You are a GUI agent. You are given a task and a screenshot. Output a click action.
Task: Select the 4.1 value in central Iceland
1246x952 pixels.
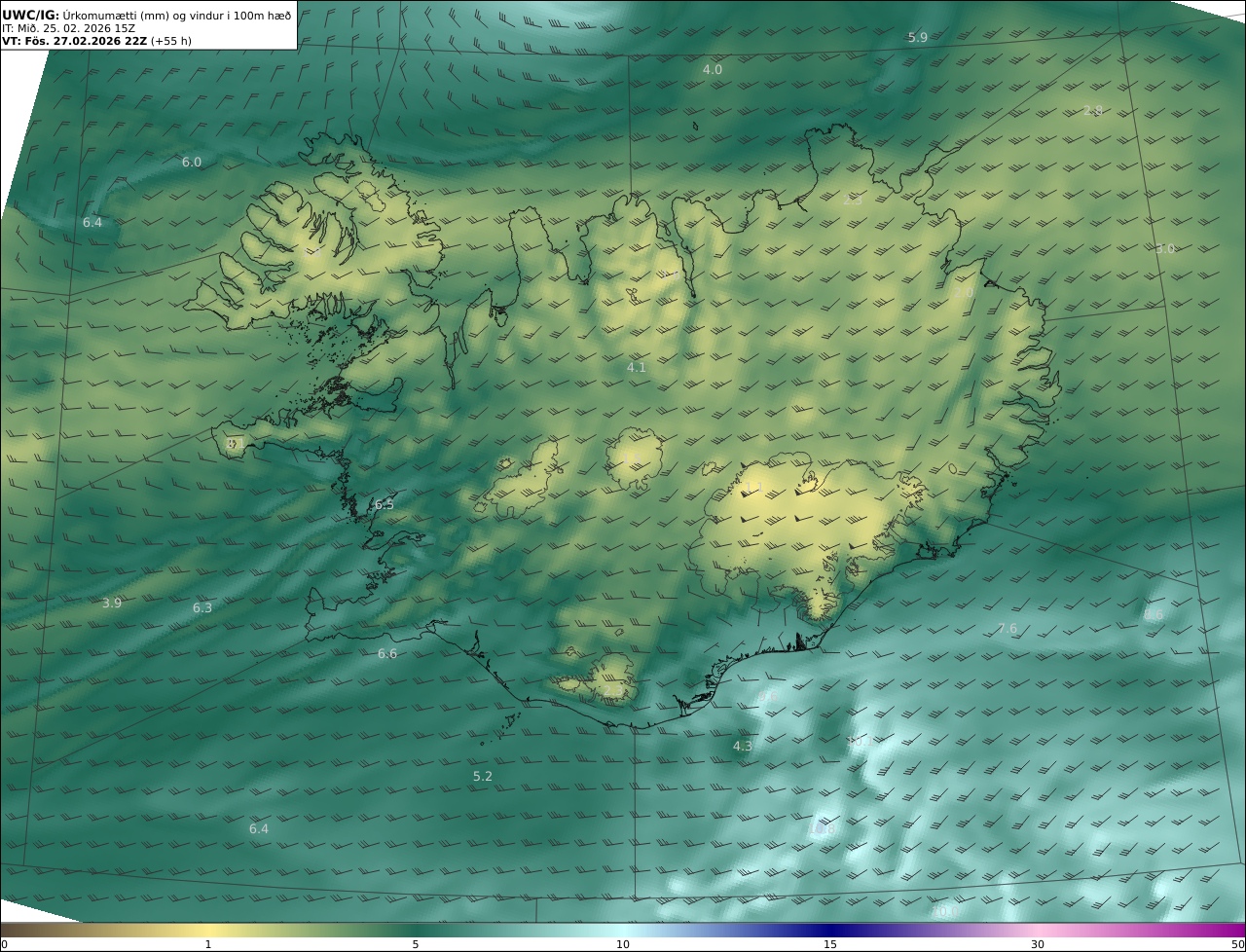(637, 368)
